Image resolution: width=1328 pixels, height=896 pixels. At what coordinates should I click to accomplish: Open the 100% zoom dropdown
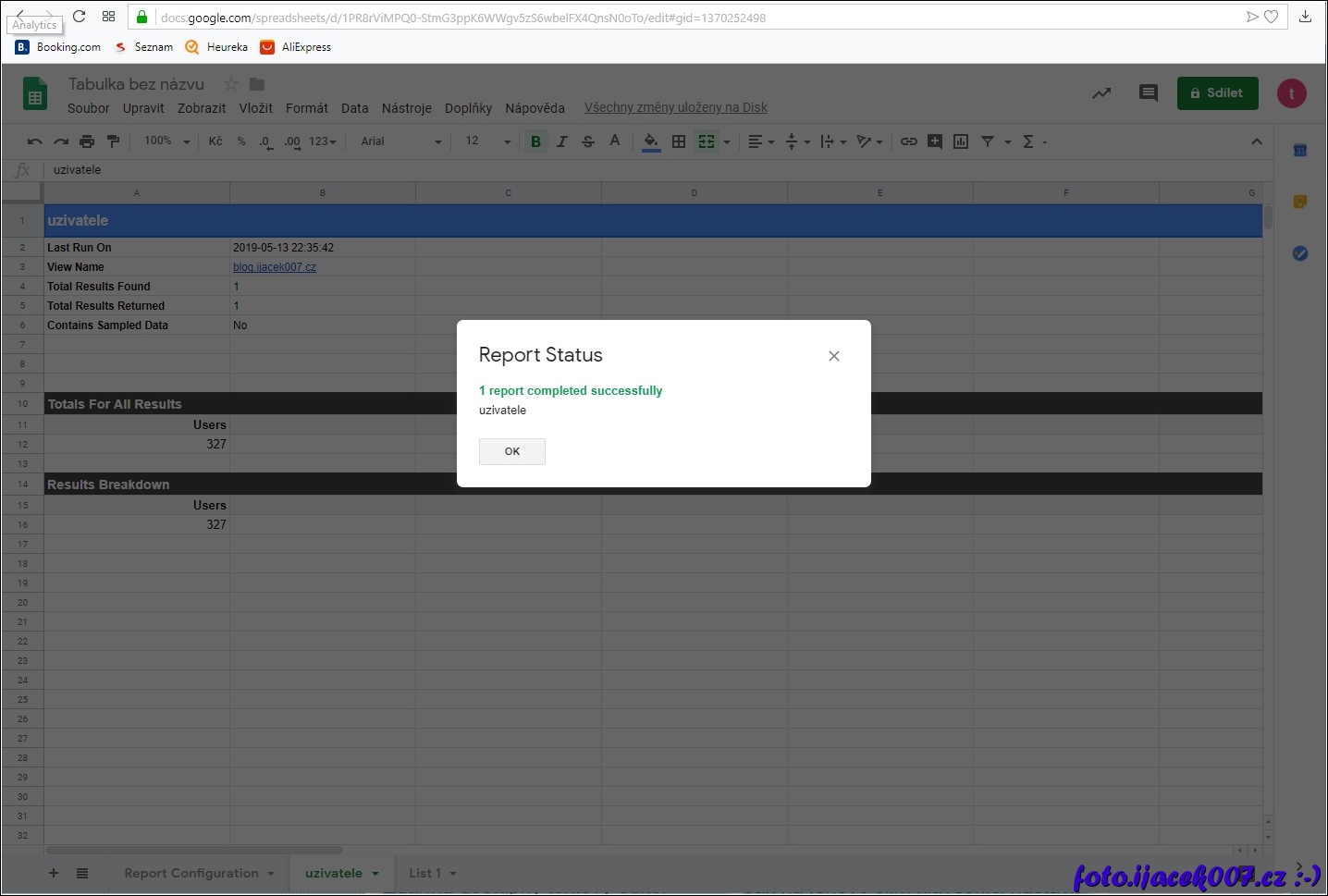coord(166,141)
